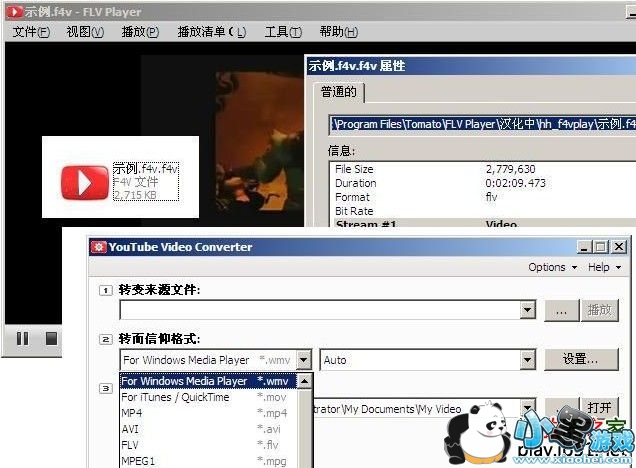Choose MPEG1 format from list
The image size is (636, 468).
[x=208, y=461]
